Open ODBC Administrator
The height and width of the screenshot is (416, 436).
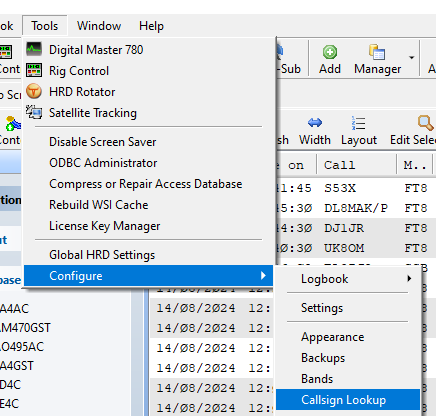click(x=149, y=163)
